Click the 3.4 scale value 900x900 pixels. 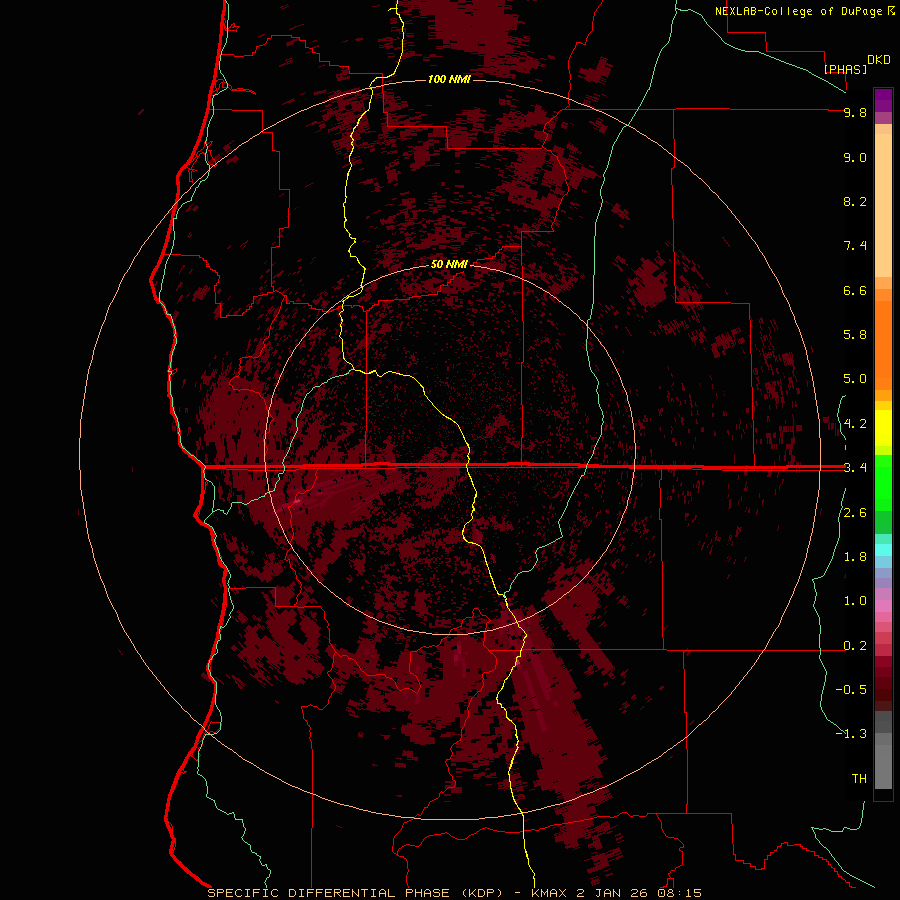[855, 468]
